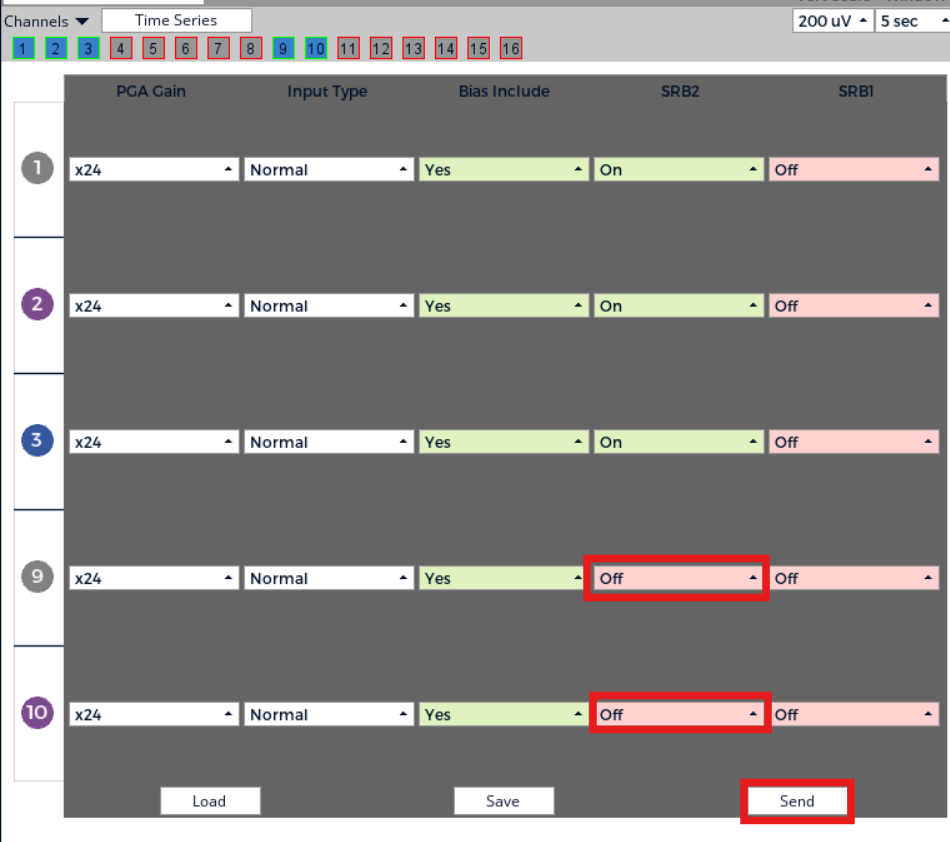Click the Input Type column header
This screenshot has width=950, height=842.
point(327,91)
